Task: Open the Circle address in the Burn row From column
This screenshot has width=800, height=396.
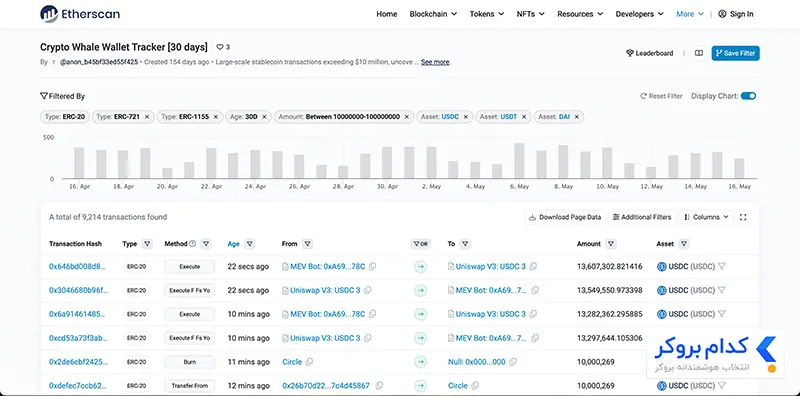Action: 292,362
